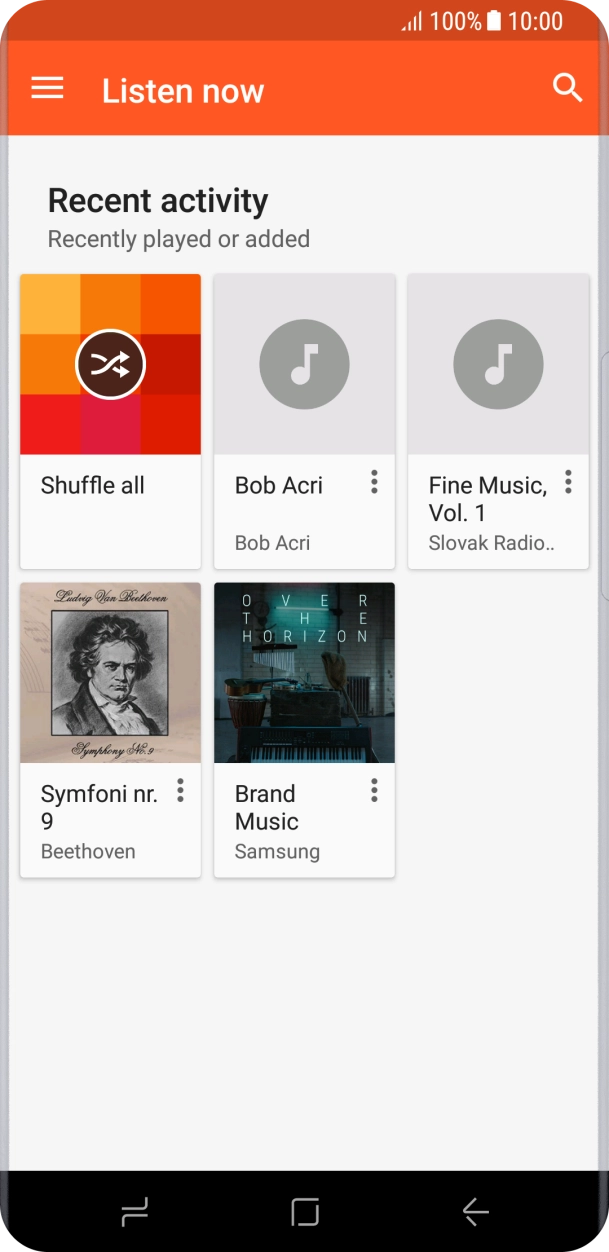Tap the Listen now title
Screen dimensions: 609x1252
point(183,91)
